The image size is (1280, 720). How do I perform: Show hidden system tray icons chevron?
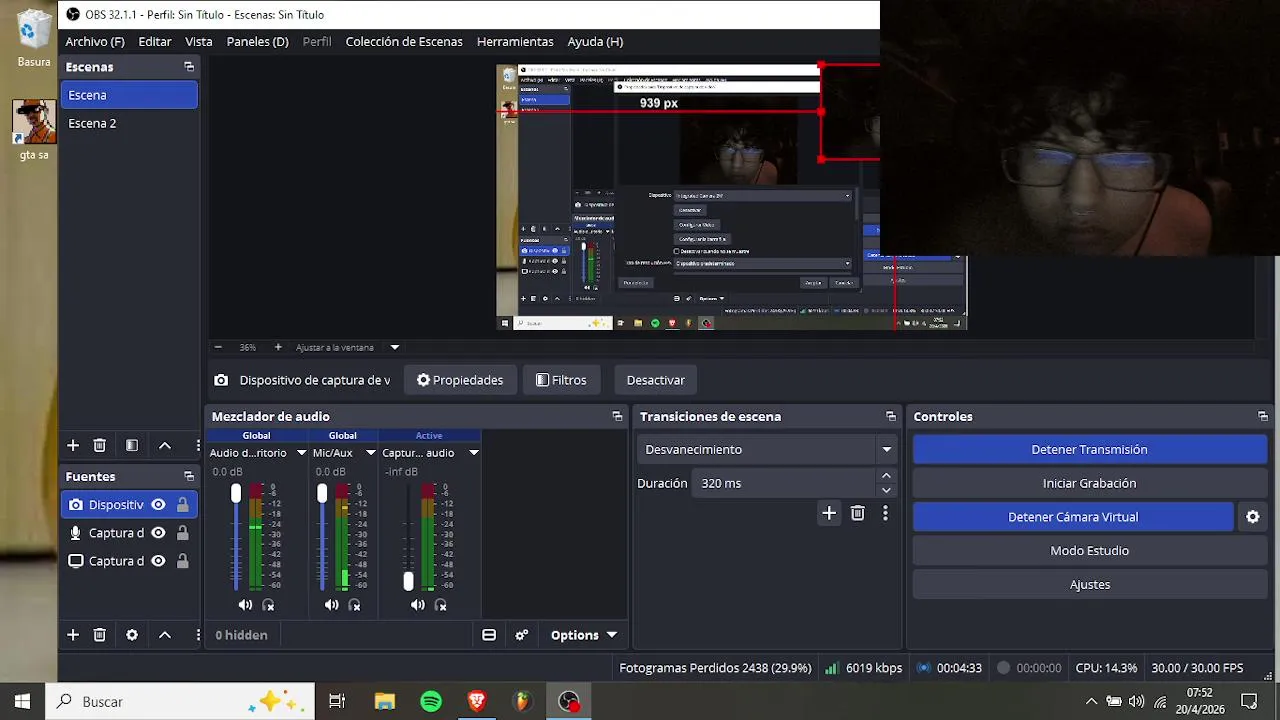pyautogui.click(x=1091, y=702)
